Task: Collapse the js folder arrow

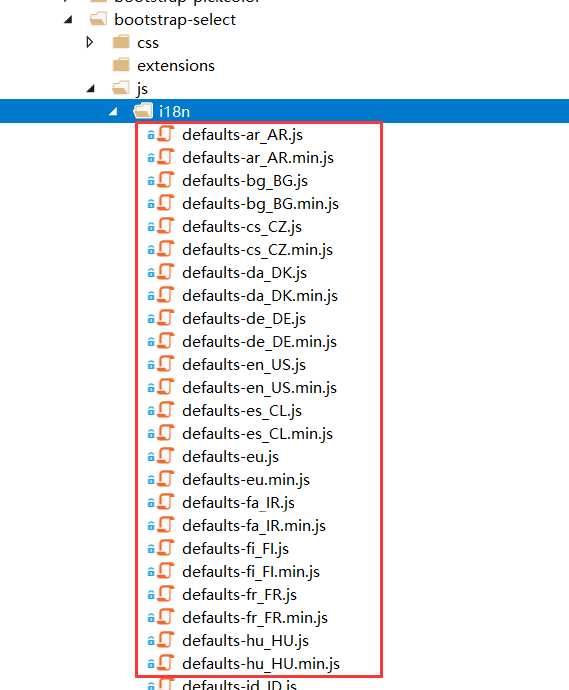Action: coord(91,89)
